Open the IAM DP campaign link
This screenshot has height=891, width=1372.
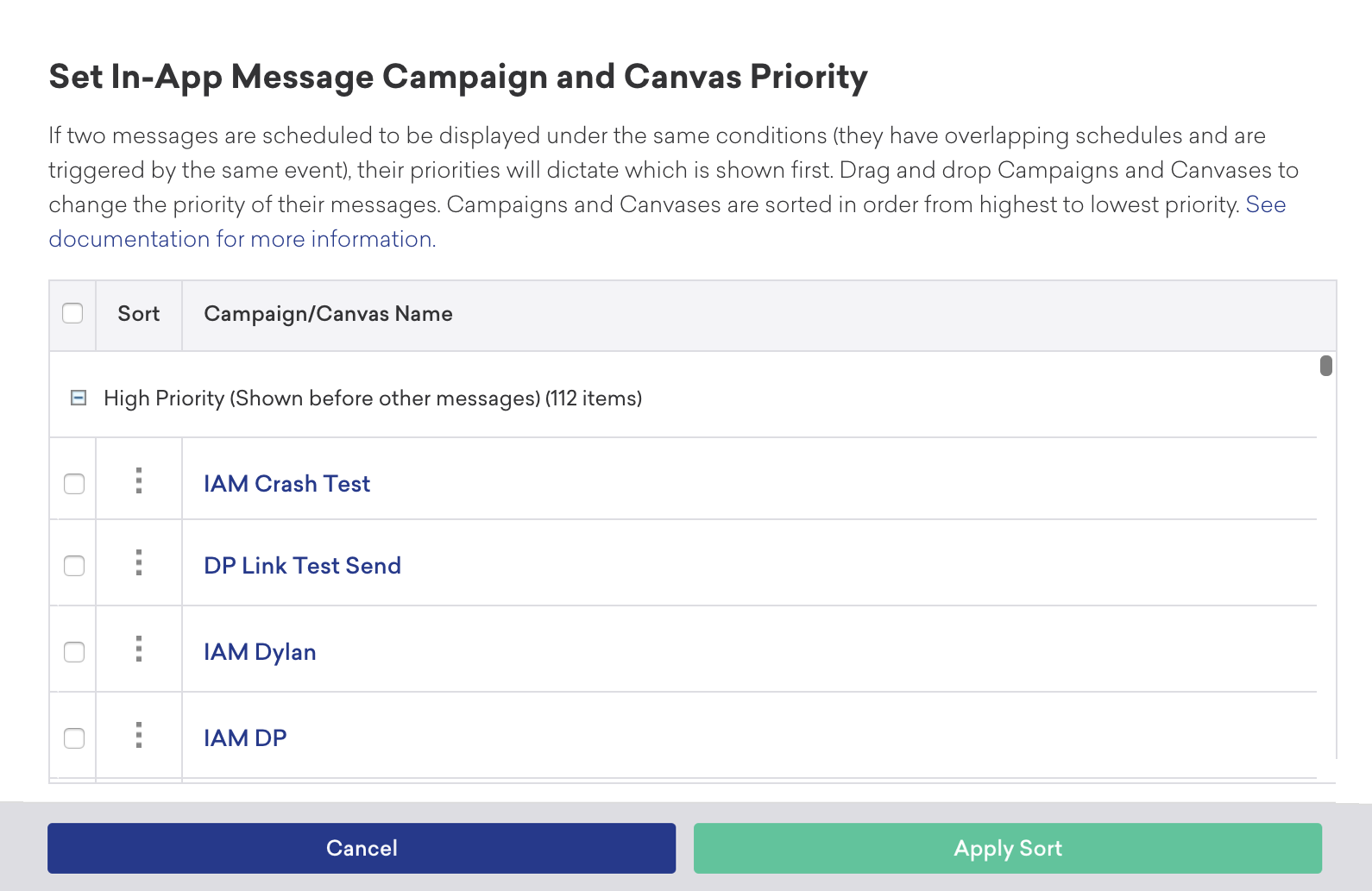tap(245, 738)
